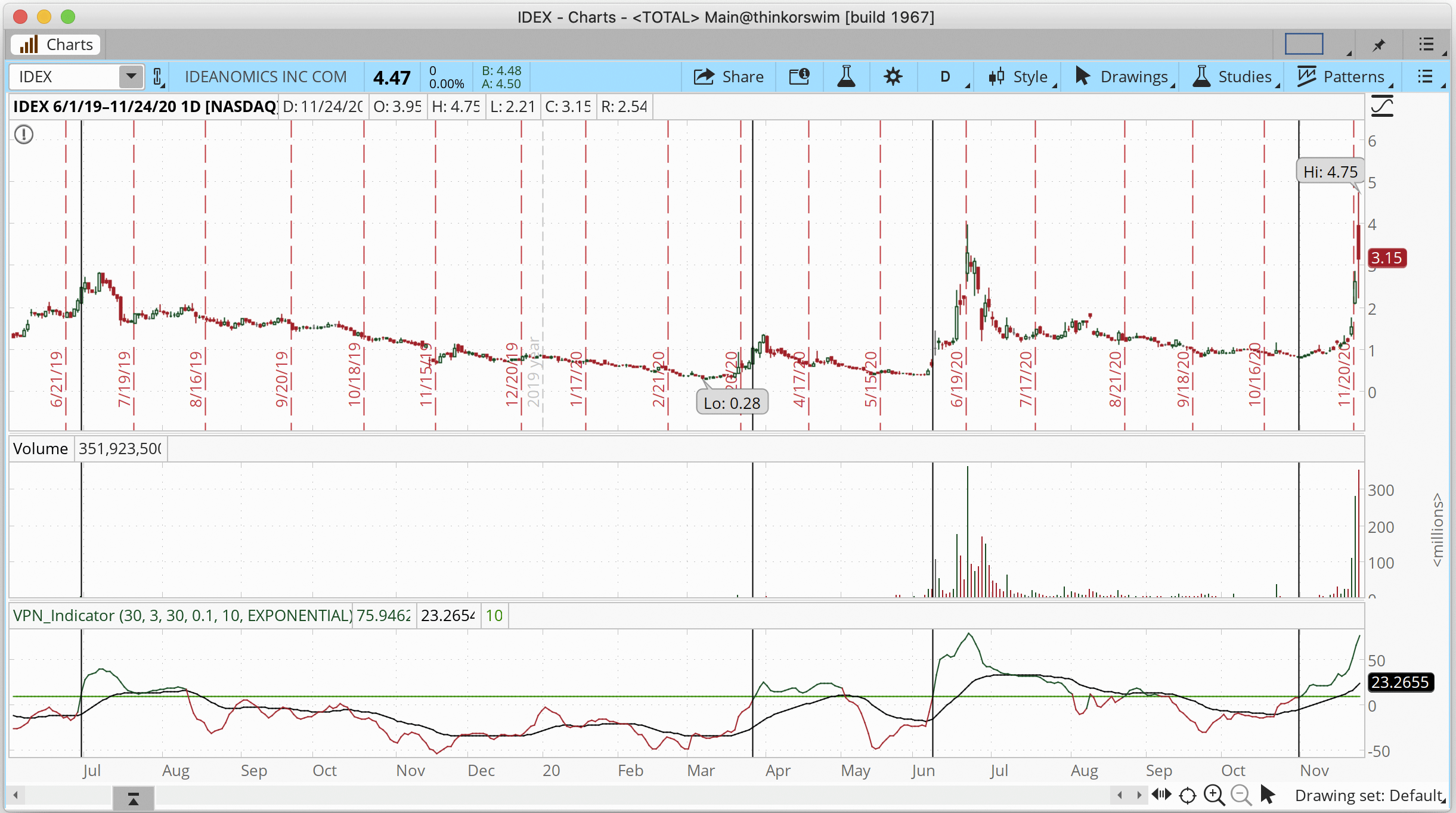1456x813 pixels.
Task: Click the H: 4.75 high value
Action: (x=456, y=107)
